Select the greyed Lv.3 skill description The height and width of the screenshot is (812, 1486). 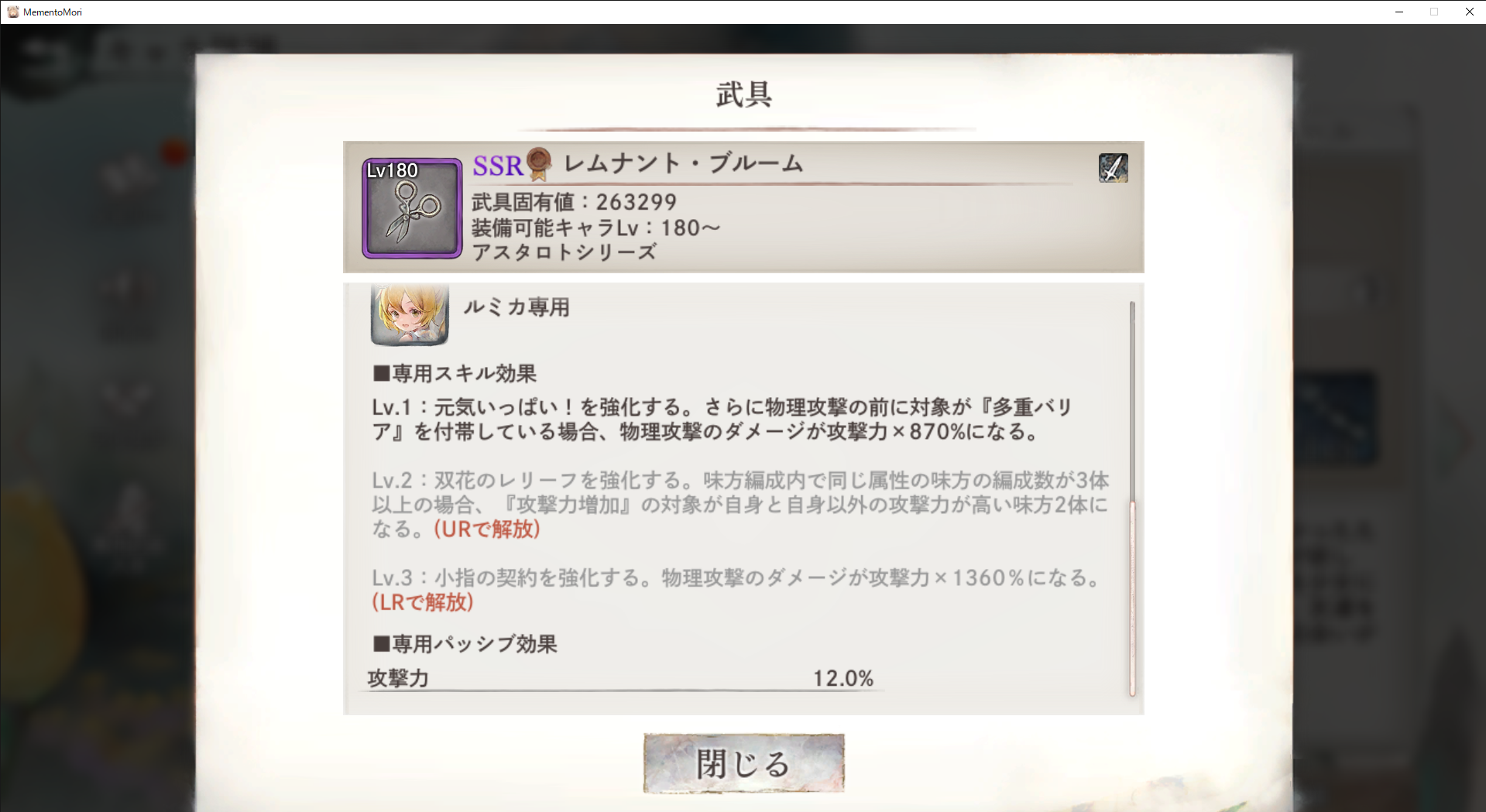point(736,590)
